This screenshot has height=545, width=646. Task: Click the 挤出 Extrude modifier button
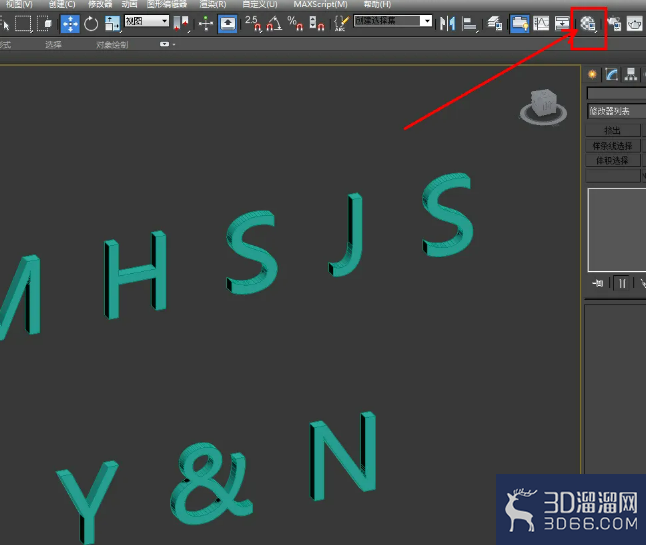pos(613,131)
